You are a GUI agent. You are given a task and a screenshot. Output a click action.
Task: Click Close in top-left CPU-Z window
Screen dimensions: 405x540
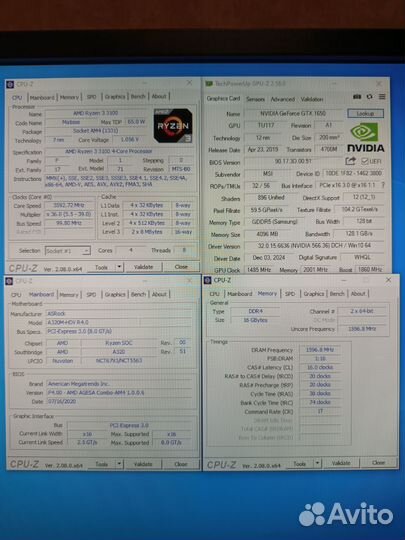click(181, 267)
